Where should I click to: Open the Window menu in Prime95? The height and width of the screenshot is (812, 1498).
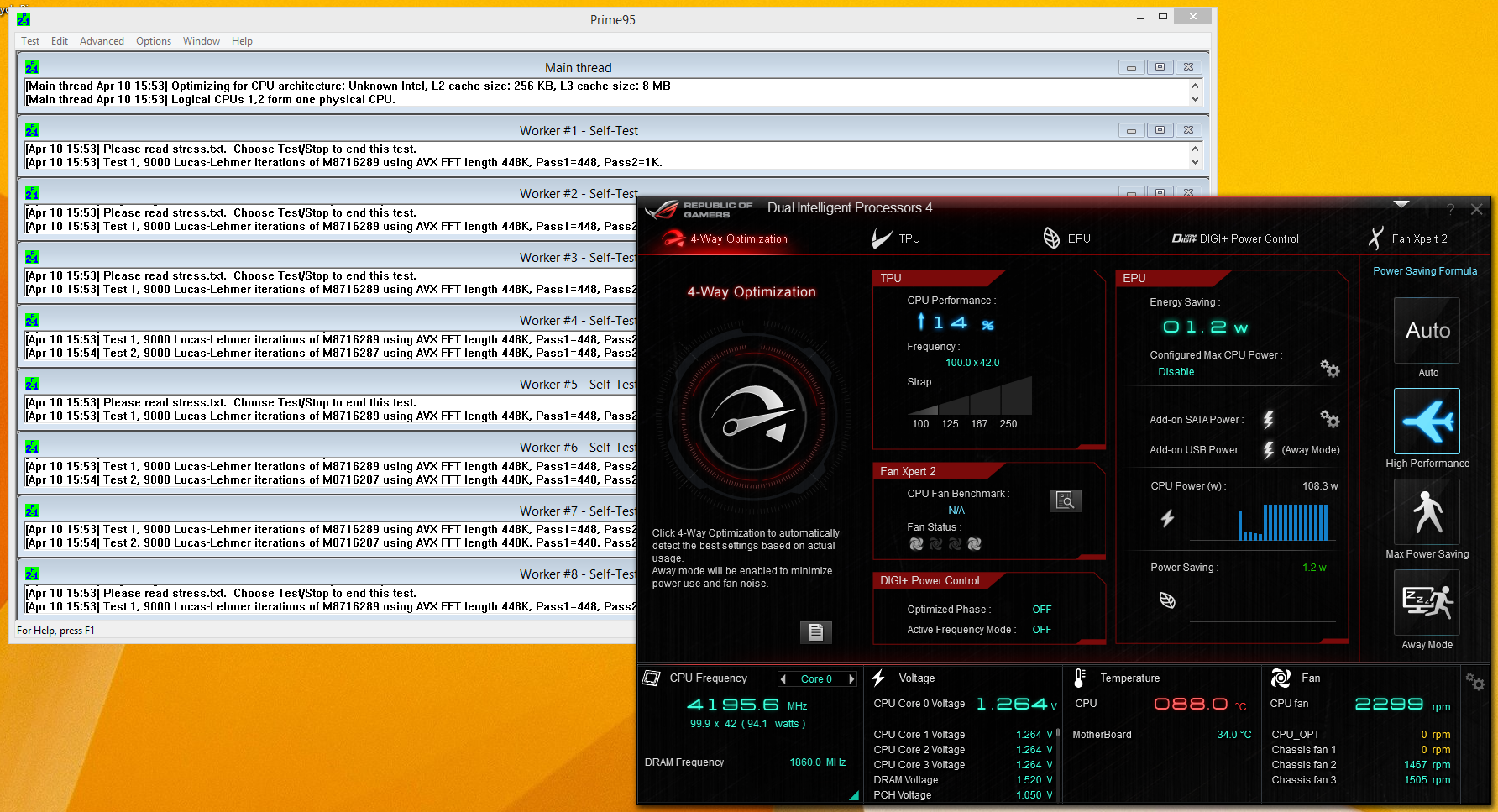[202, 41]
